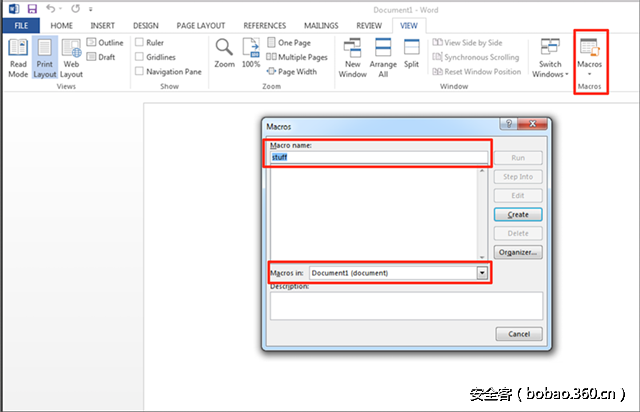Click Create to make the macro

pos(518,214)
